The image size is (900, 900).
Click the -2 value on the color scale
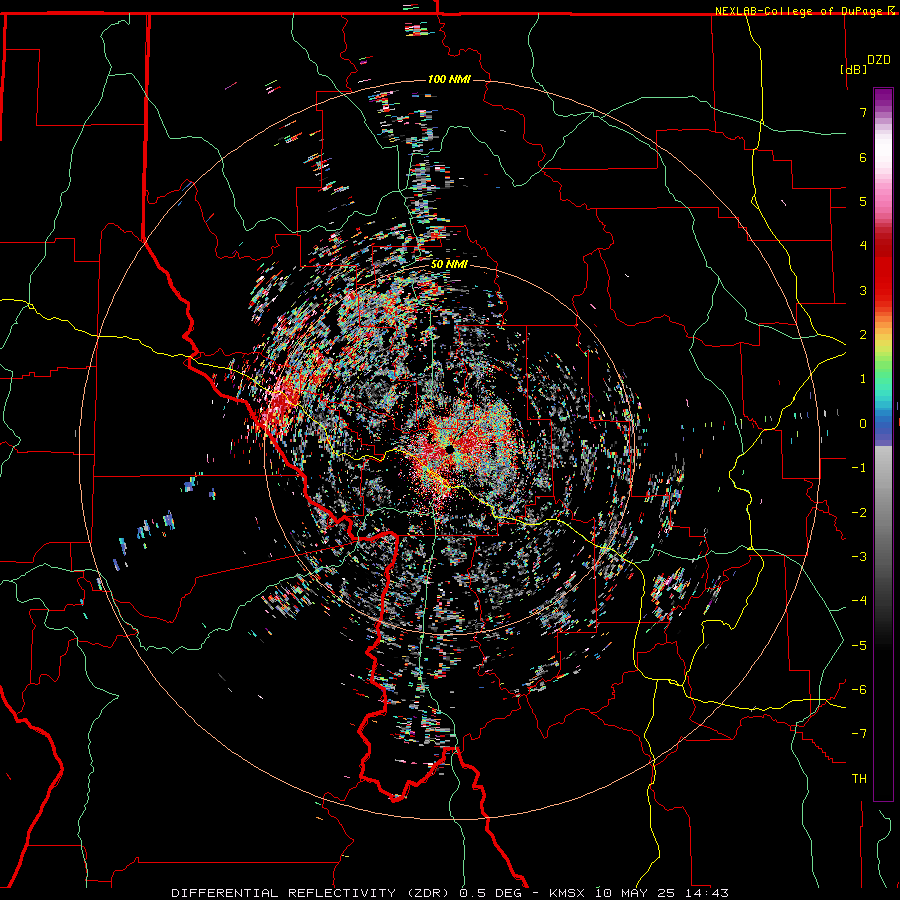click(x=859, y=513)
